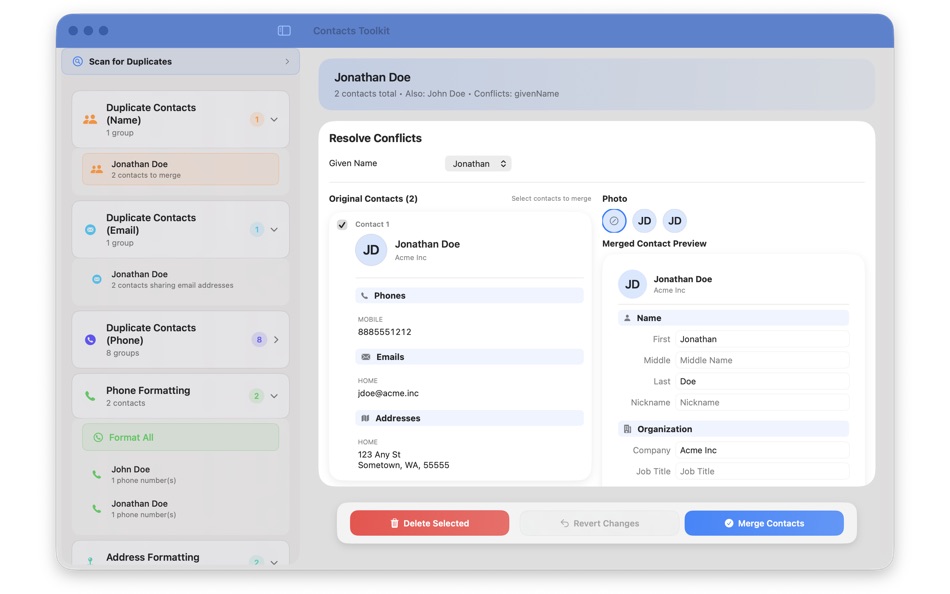Click the Delete Selected button
This screenshot has width=950, height=594.
coord(428,522)
